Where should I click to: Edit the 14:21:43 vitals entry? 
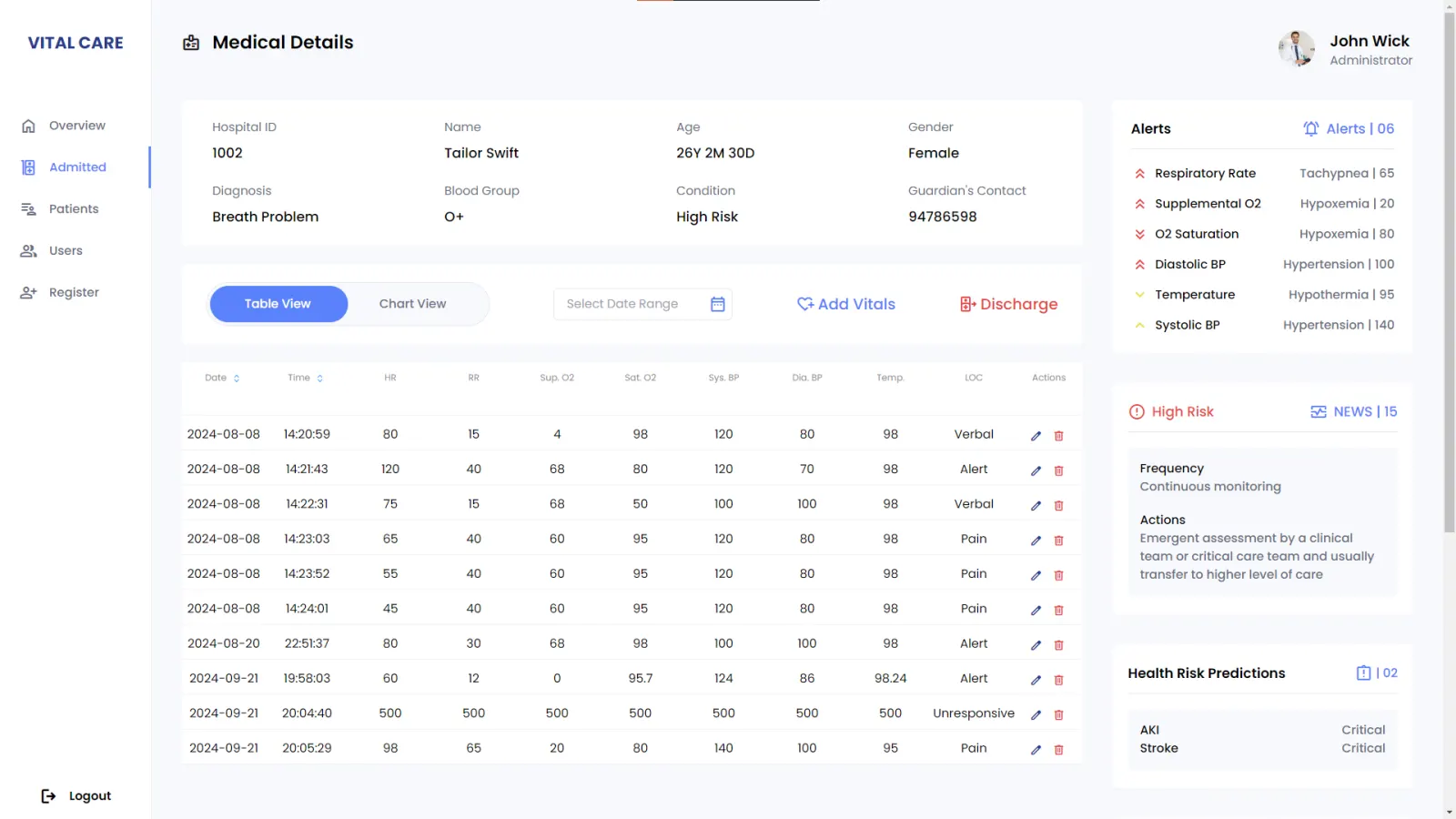point(1036,470)
